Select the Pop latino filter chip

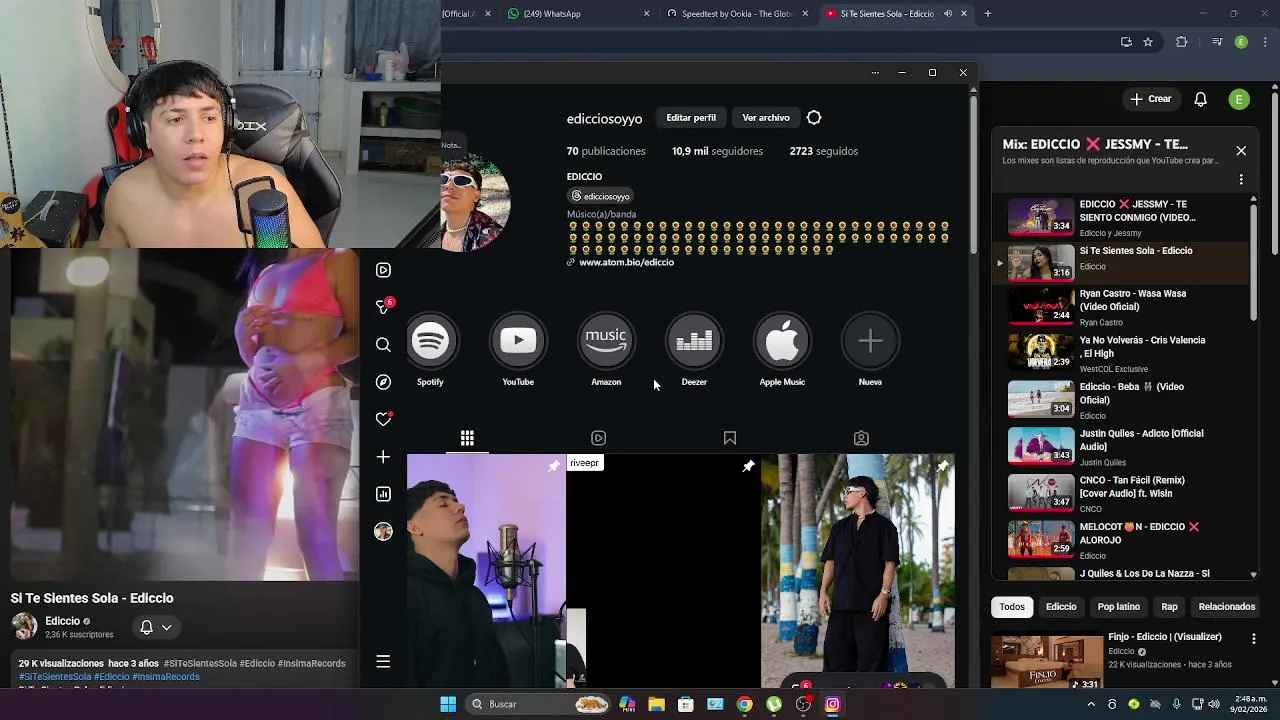(1118, 607)
